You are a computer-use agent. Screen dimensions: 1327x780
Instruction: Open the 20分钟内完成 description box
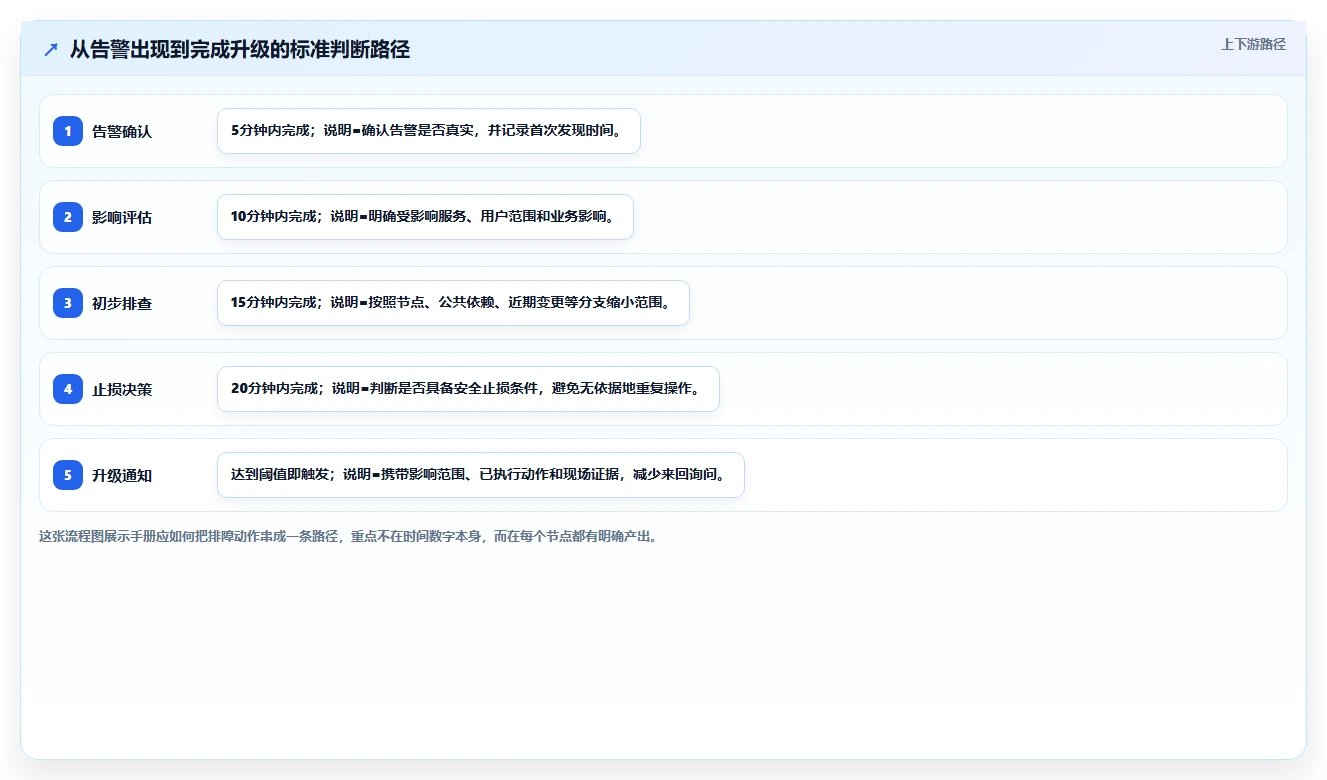[468, 389]
